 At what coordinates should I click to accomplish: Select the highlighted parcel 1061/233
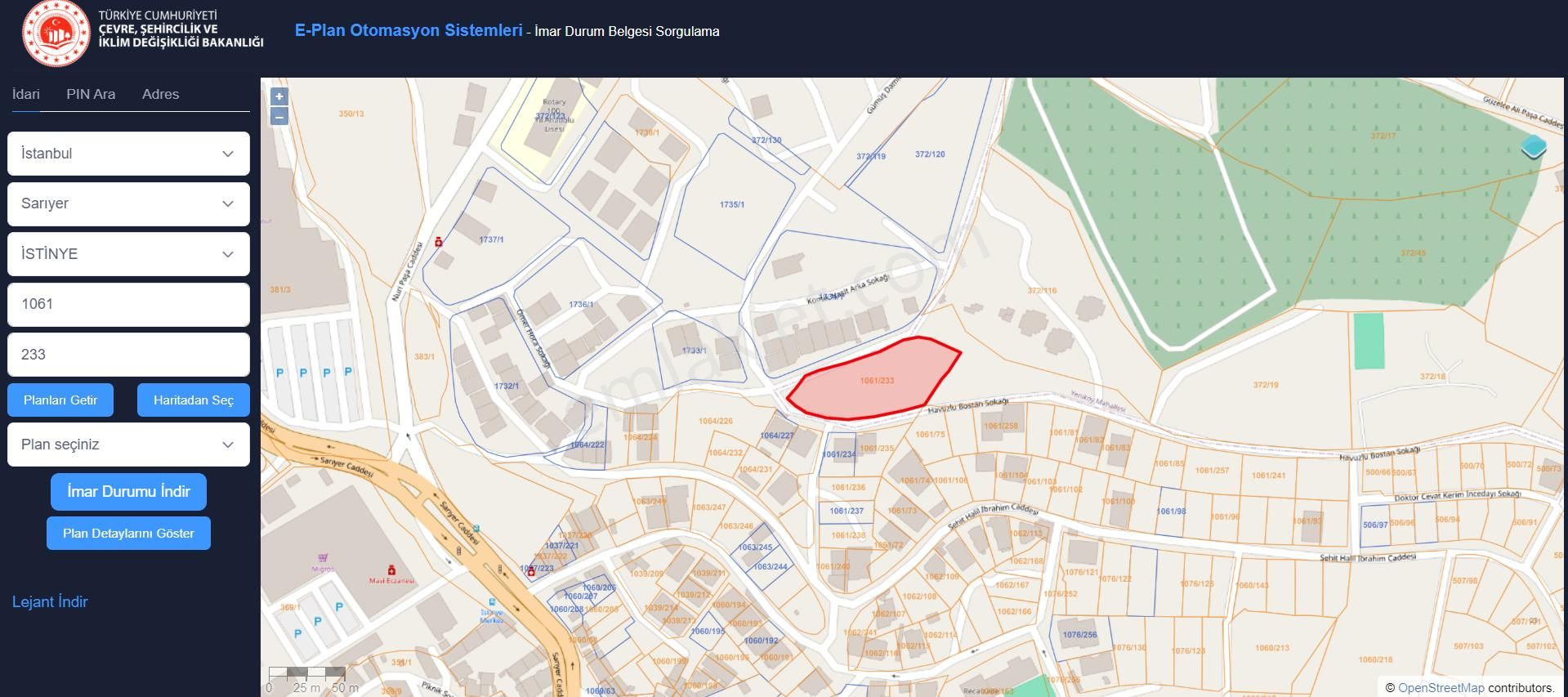point(876,381)
